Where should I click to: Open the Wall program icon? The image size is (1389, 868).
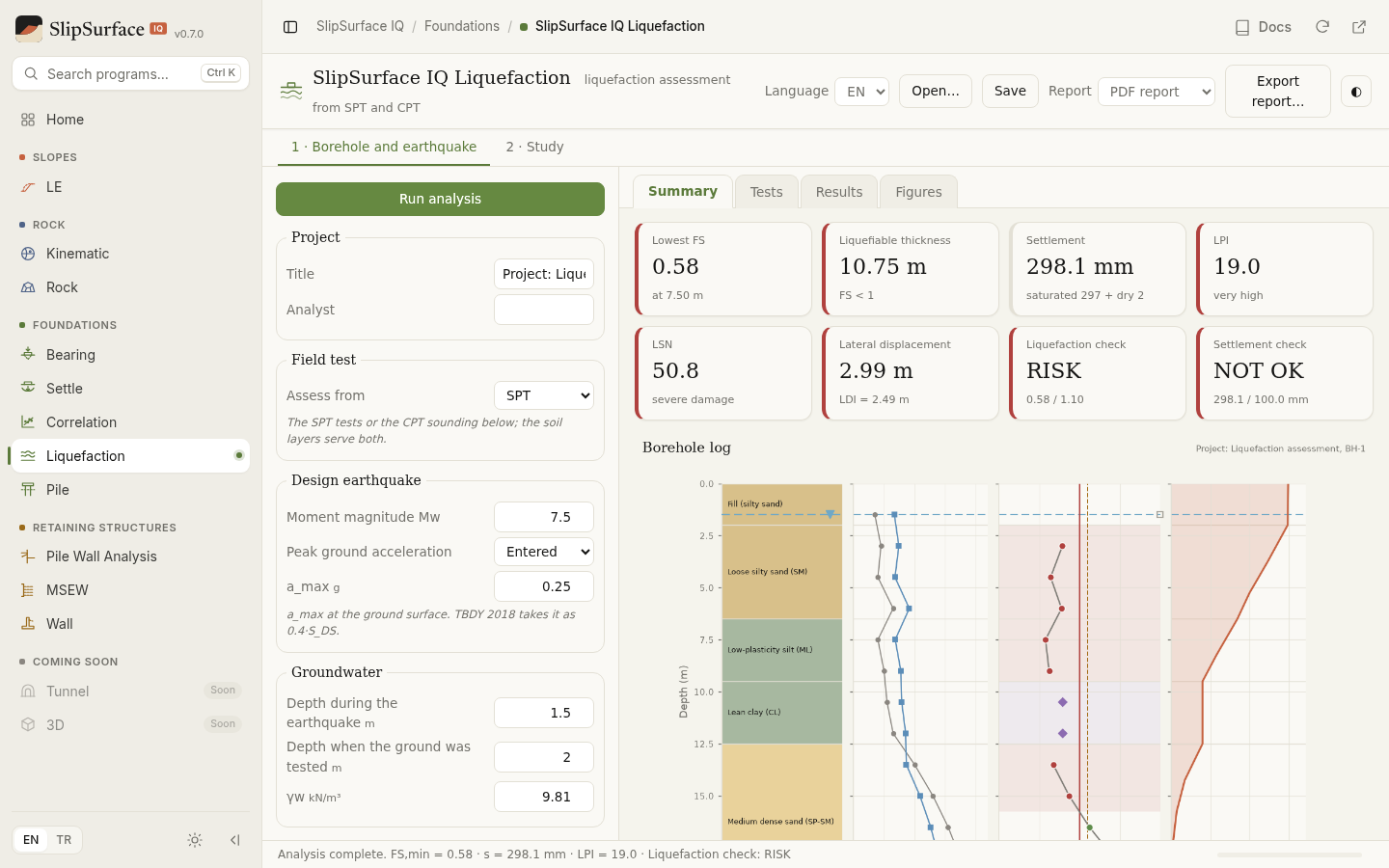tap(28, 624)
